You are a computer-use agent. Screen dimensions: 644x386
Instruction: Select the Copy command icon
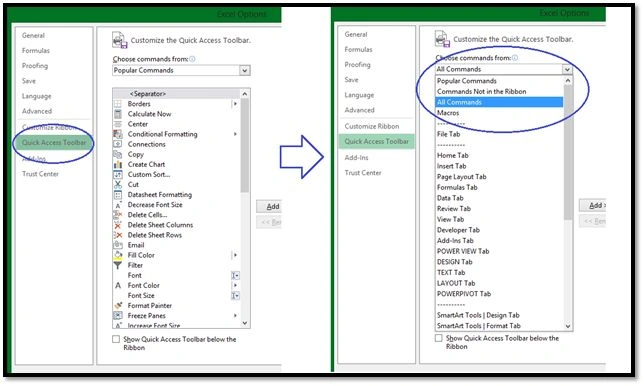pos(118,154)
